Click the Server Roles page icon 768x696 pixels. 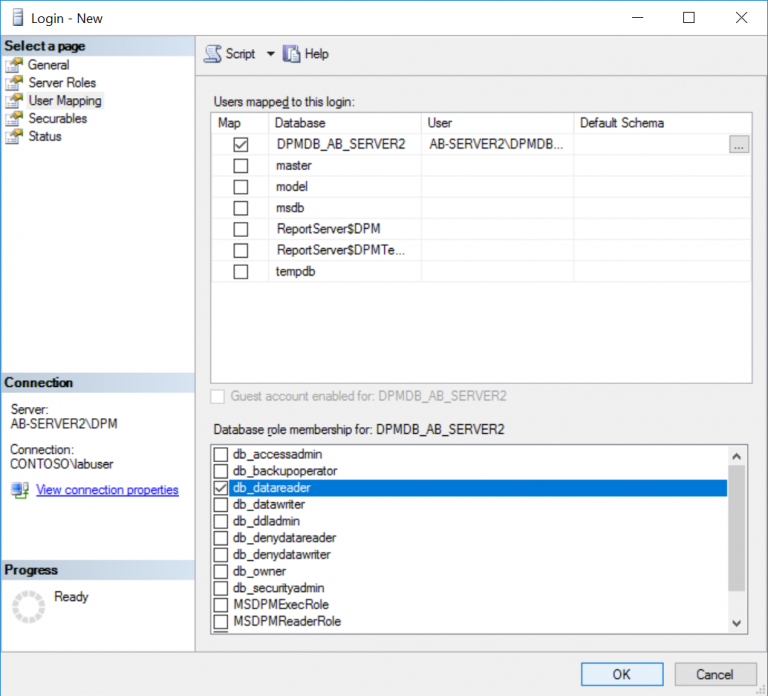pyautogui.click(x=14, y=83)
